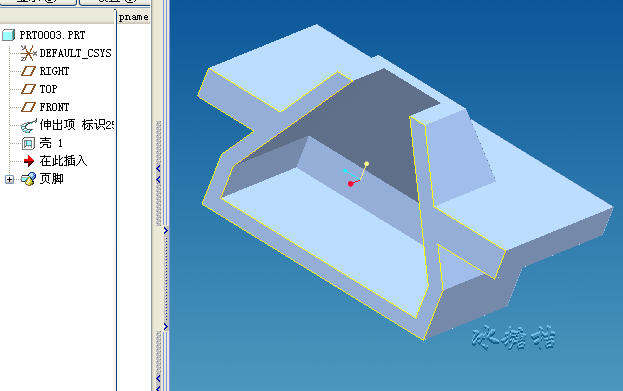This screenshot has height=391, width=623.
Task: Select DEFAULT_CSYS in model tree
Action: 75,53
